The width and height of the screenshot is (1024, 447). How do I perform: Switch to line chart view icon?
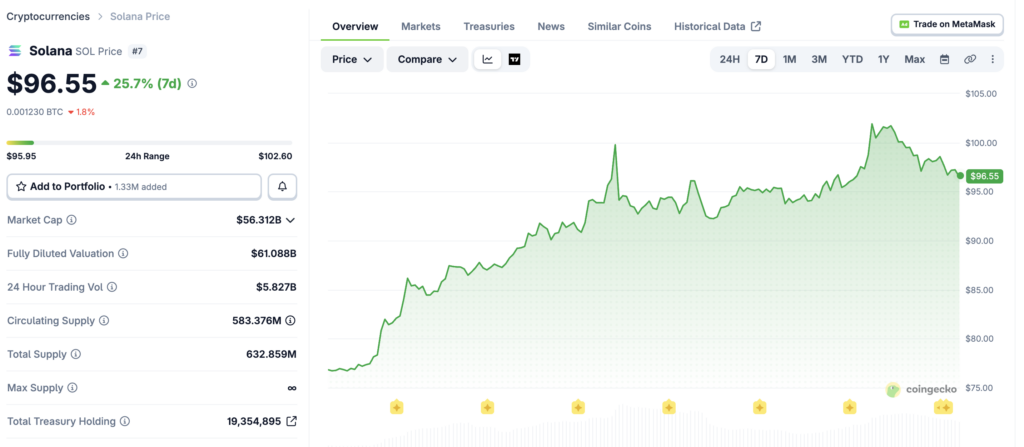pos(488,59)
